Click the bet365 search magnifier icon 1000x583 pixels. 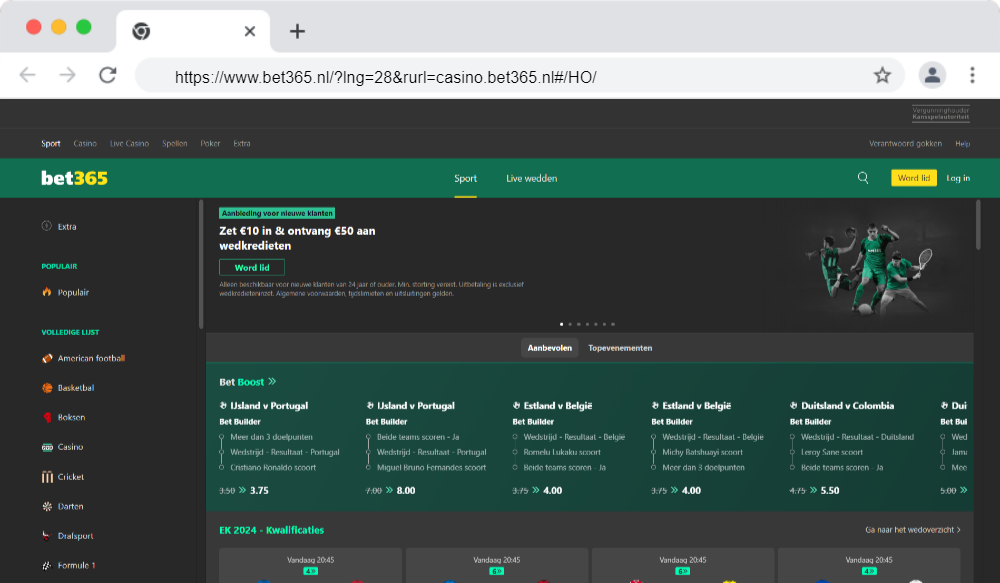tap(863, 178)
